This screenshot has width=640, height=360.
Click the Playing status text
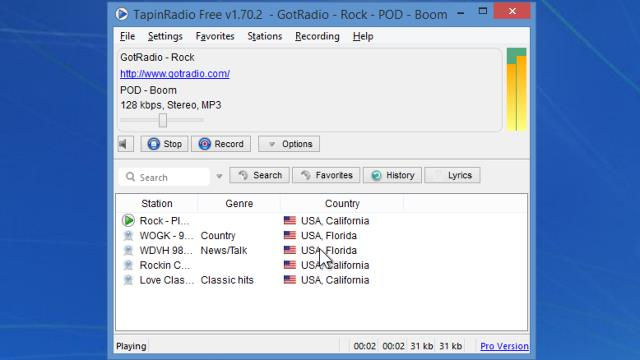pos(131,346)
